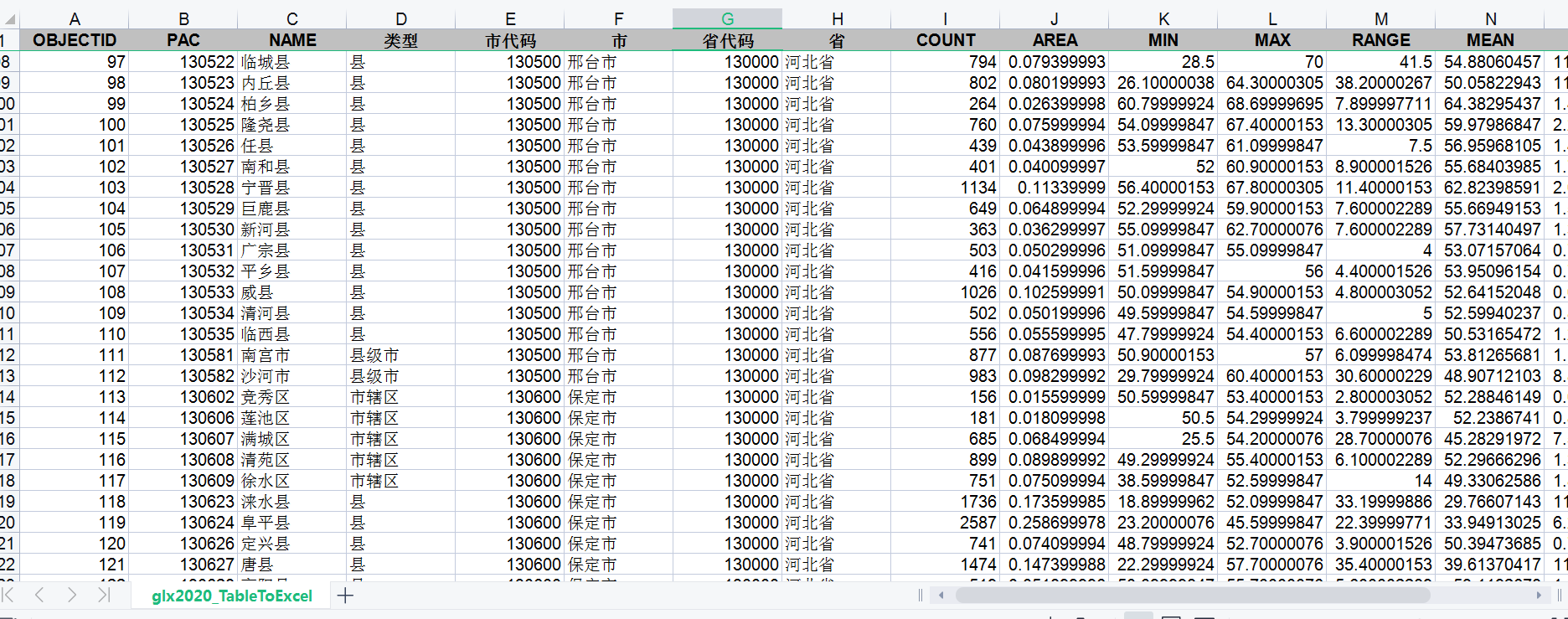Viewport: 1568px width, 619px height.
Task: Select column A header
Action: click(75, 18)
